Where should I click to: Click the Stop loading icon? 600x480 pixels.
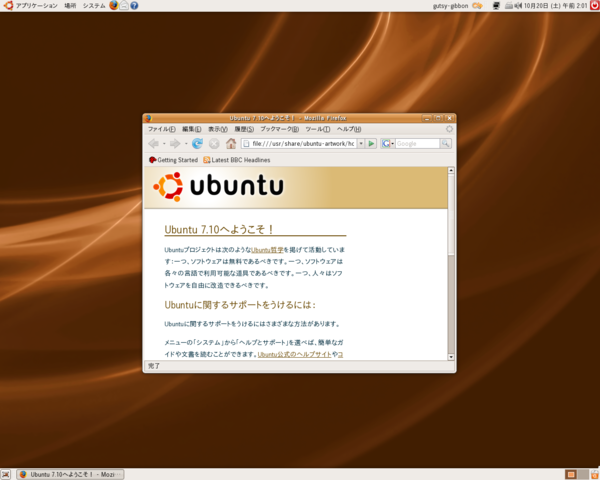pyautogui.click(x=214, y=144)
